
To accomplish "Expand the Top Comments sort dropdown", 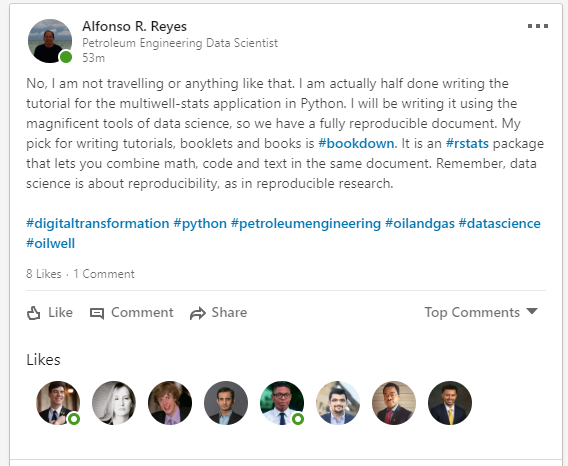I will [x=481, y=312].
